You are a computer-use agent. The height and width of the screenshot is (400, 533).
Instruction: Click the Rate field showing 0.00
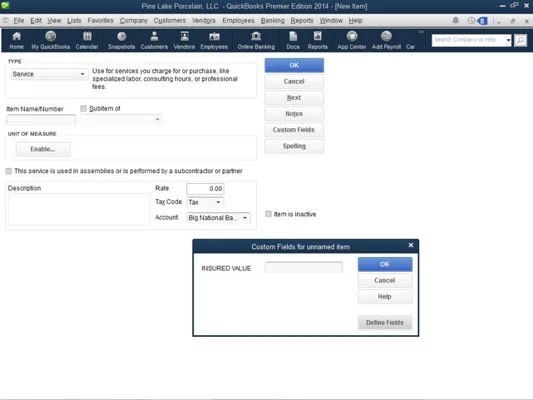pos(205,189)
